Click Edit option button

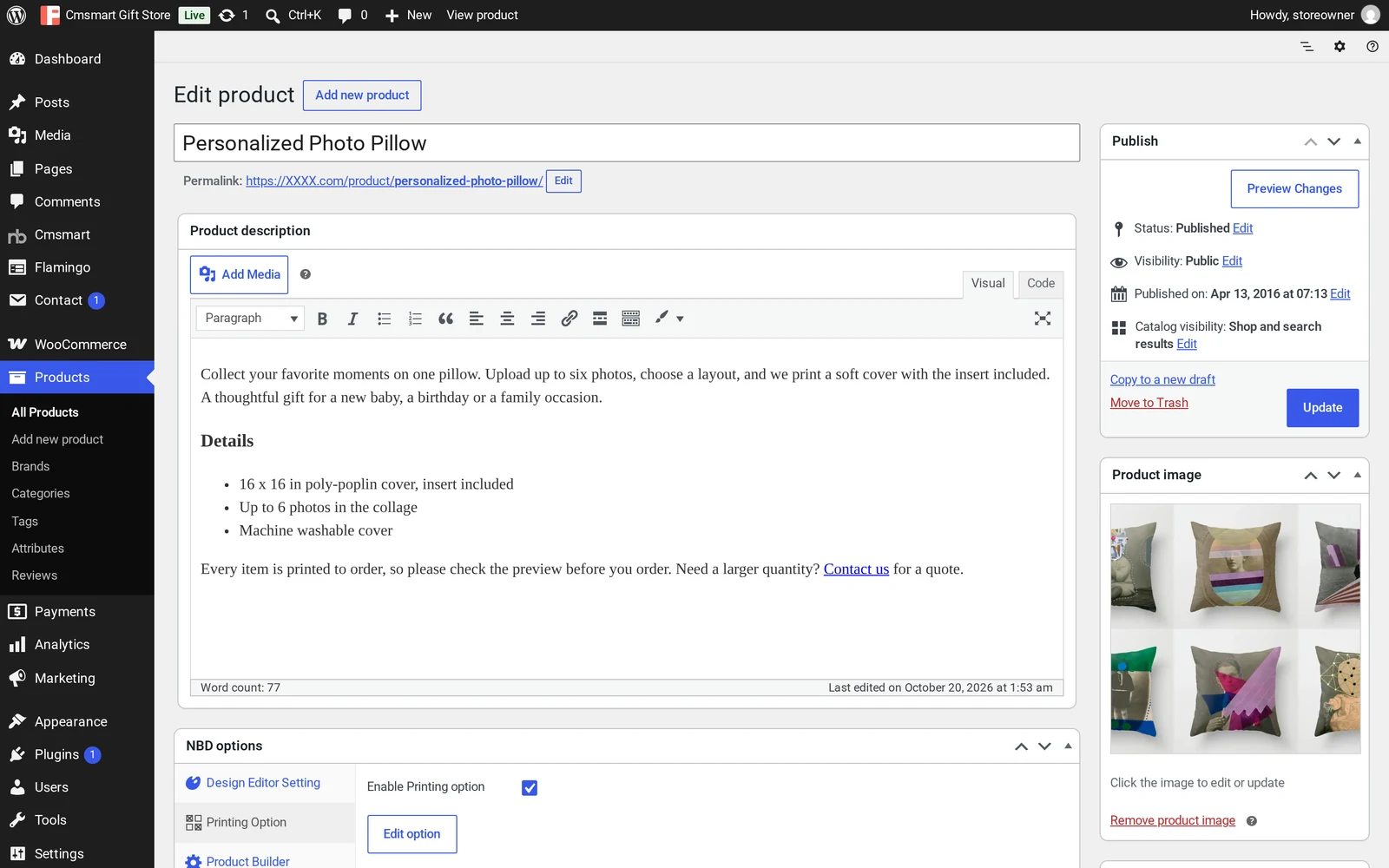click(411, 834)
